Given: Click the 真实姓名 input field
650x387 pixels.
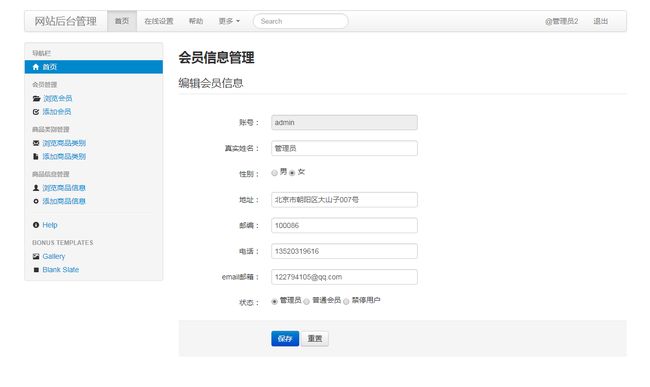Looking at the screenshot, I should click(x=344, y=148).
